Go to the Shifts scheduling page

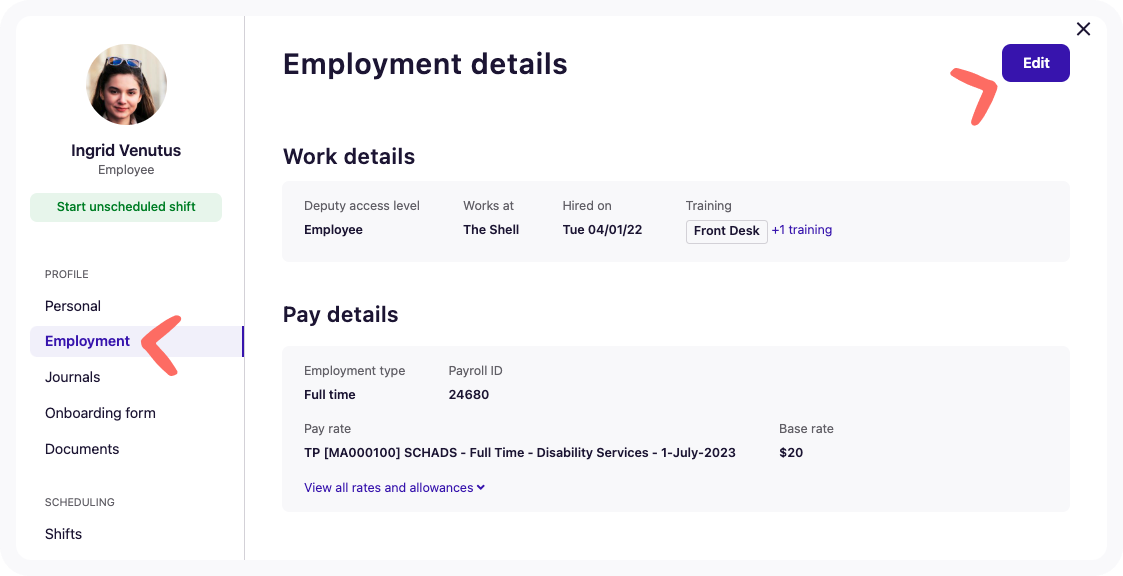click(63, 534)
